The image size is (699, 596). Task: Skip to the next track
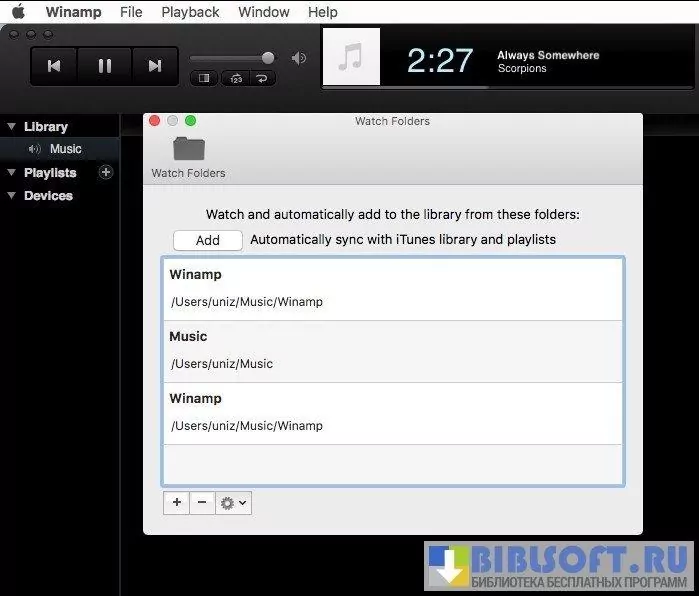tap(154, 66)
